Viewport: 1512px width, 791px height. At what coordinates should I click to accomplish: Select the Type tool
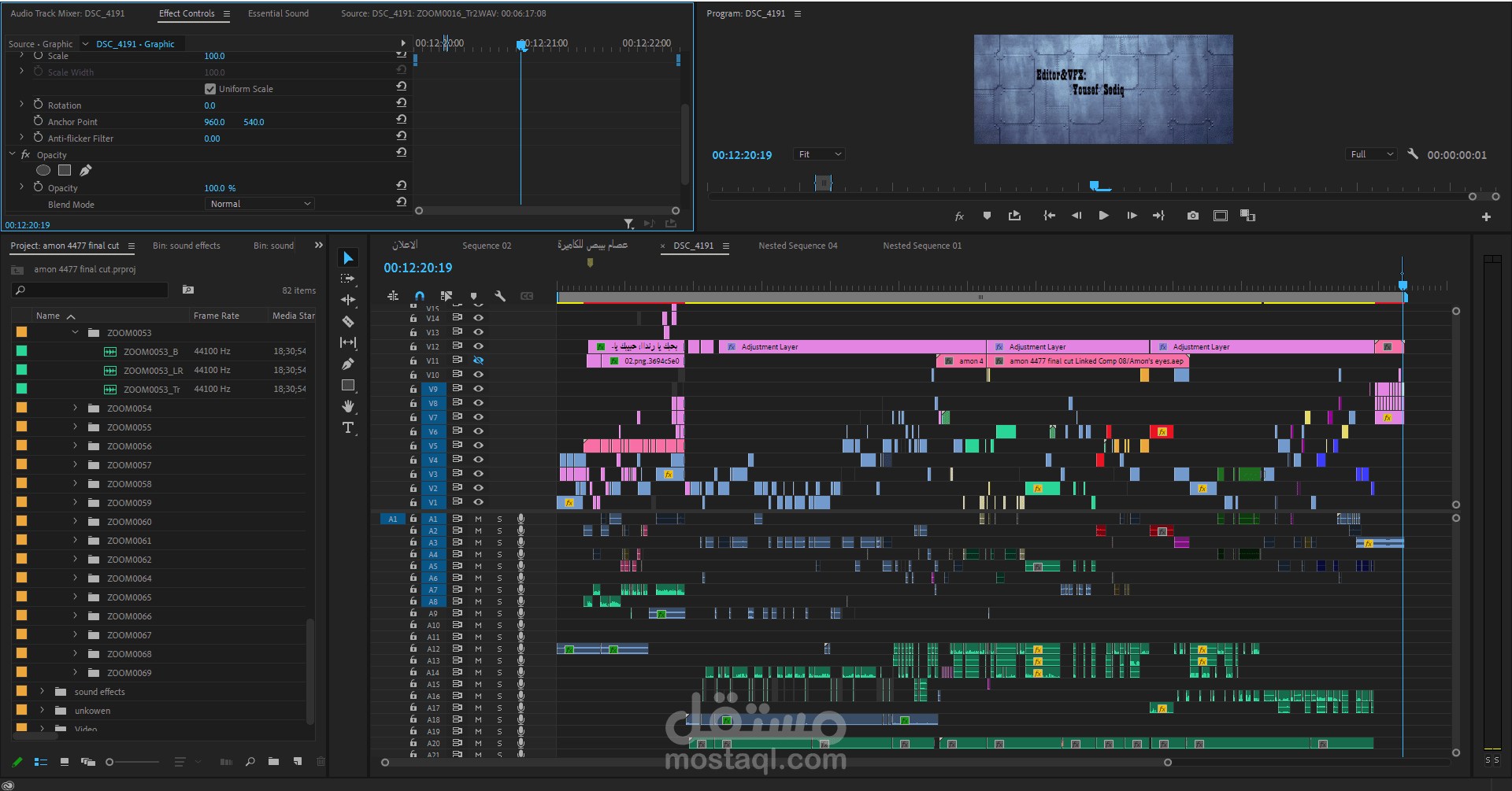347,427
